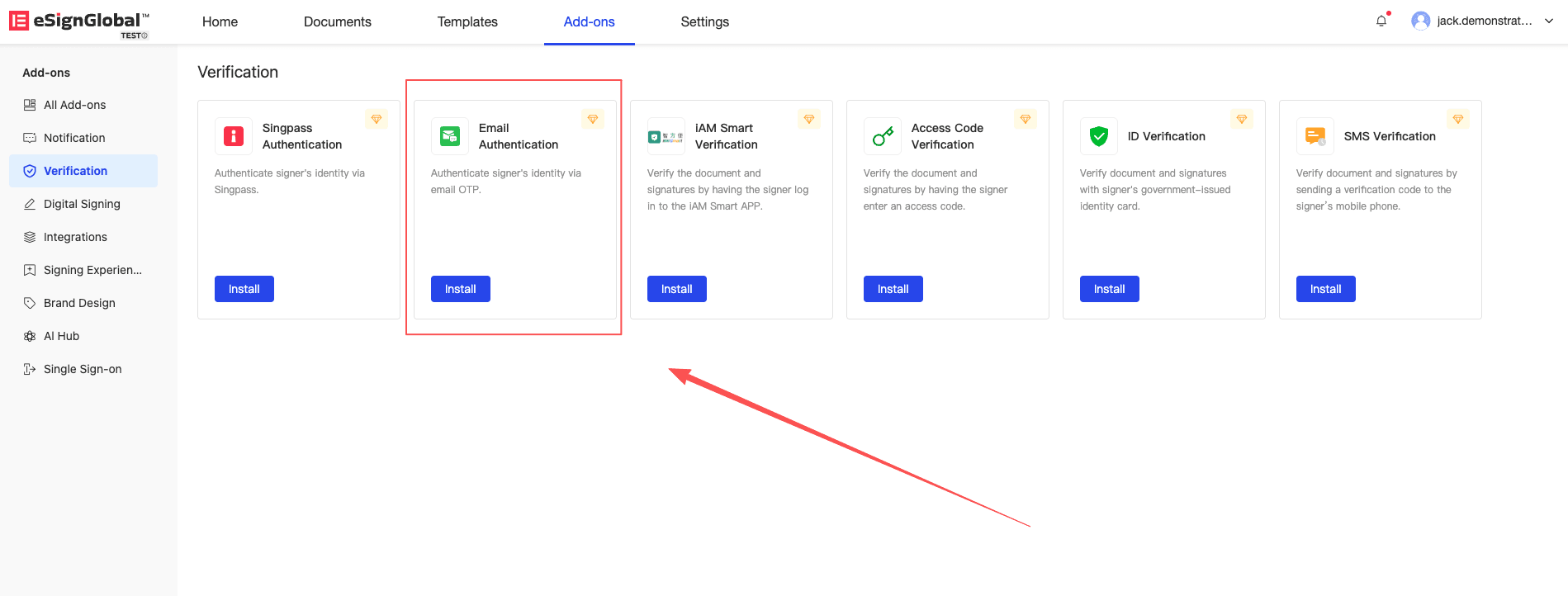Click the eSignGlobal logo
This screenshot has width=1568, height=596.
coord(79,22)
